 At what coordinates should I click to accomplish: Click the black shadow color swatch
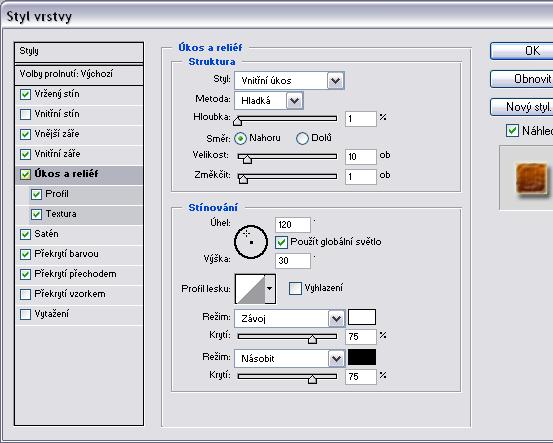[362, 357]
